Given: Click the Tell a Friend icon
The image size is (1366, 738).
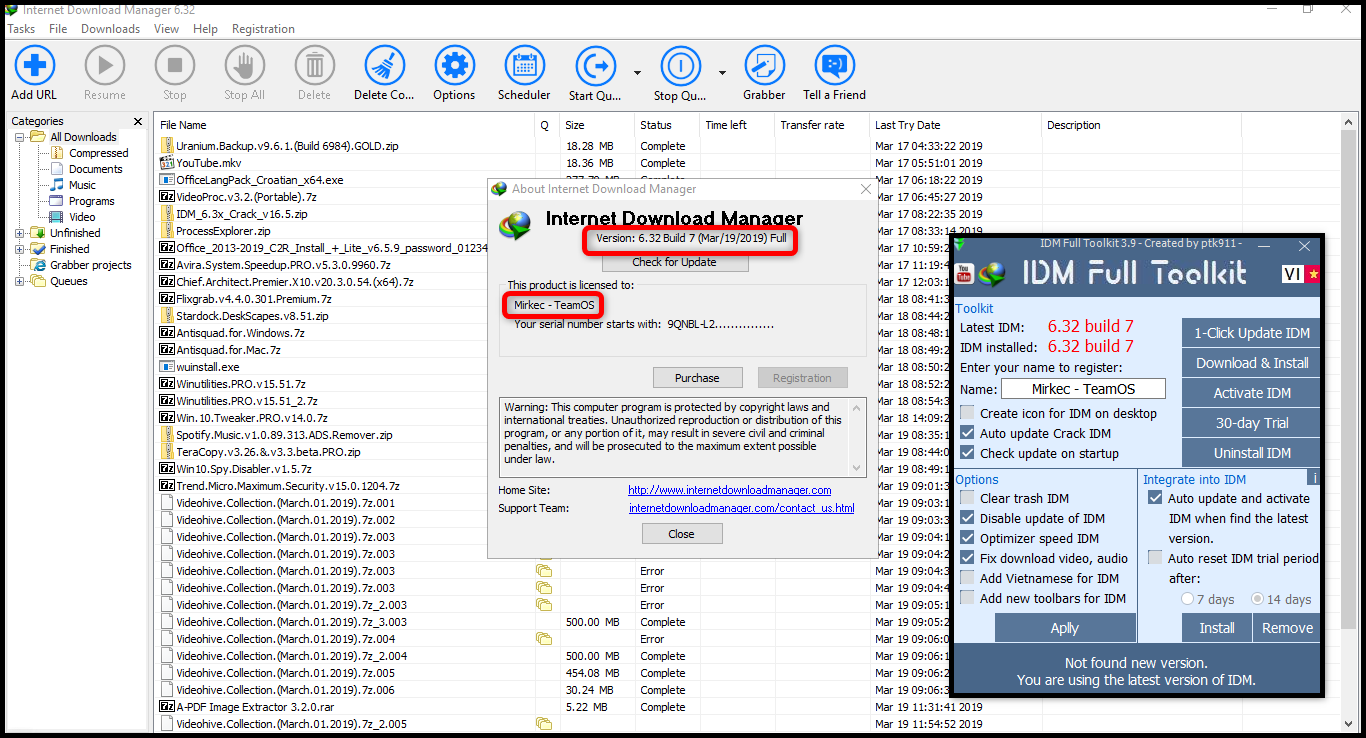Looking at the screenshot, I should (835, 66).
